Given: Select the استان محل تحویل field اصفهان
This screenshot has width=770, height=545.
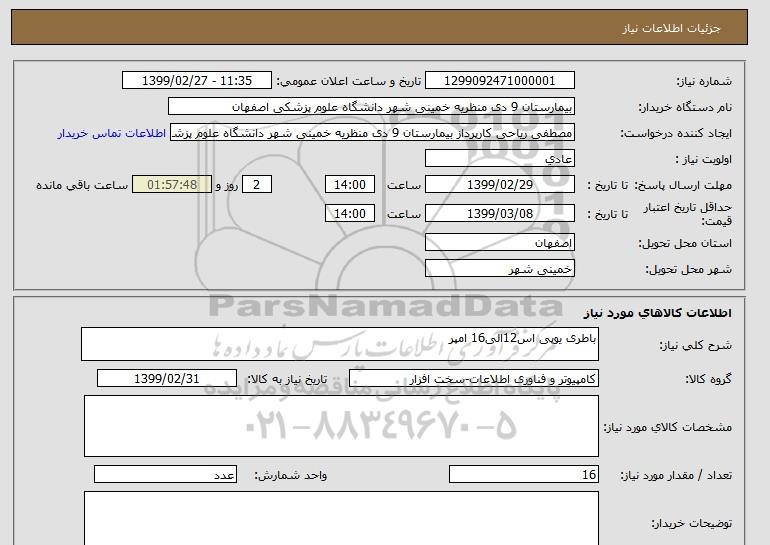Looking at the screenshot, I should [499, 243].
